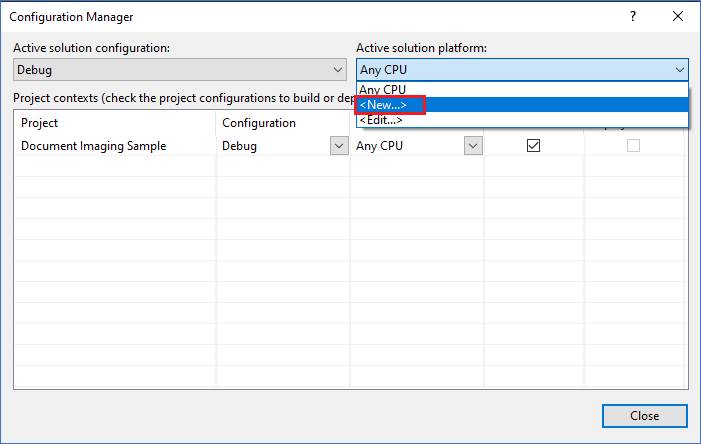Click the Any CPU text in platform combo box

click(x=384, y=70)
